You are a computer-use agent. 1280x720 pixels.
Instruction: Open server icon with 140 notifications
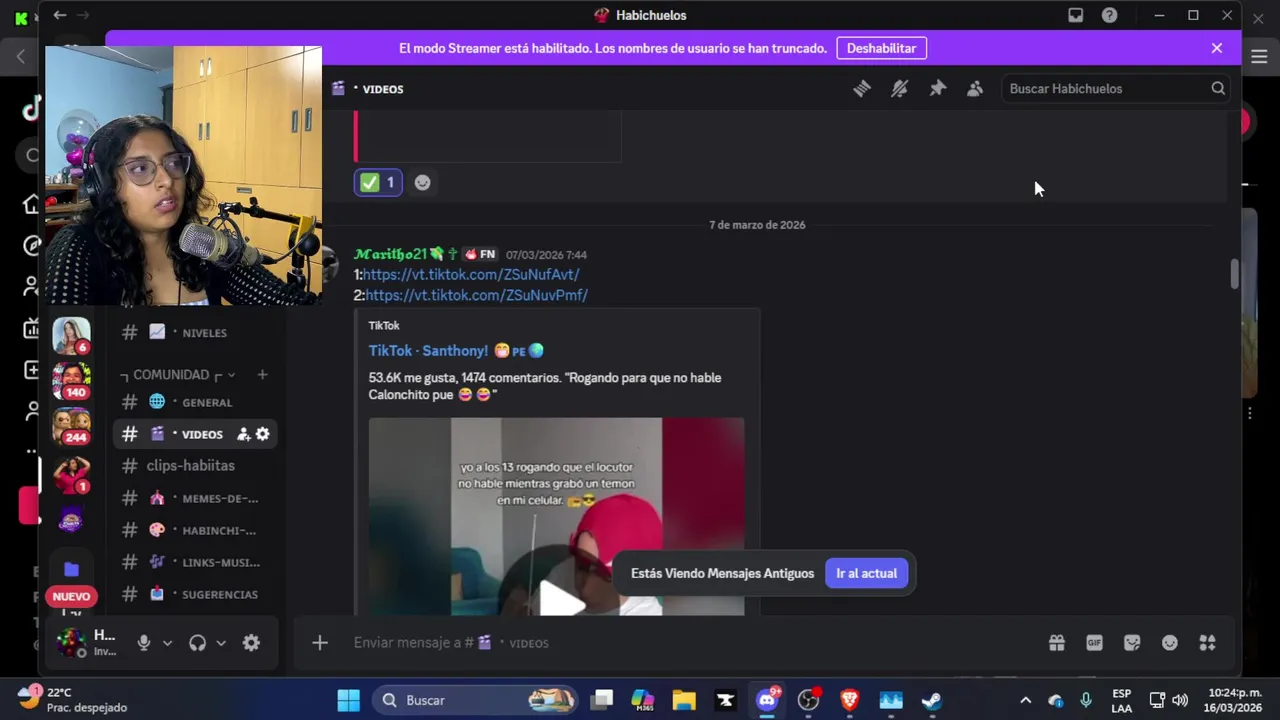tap(71, 380)
